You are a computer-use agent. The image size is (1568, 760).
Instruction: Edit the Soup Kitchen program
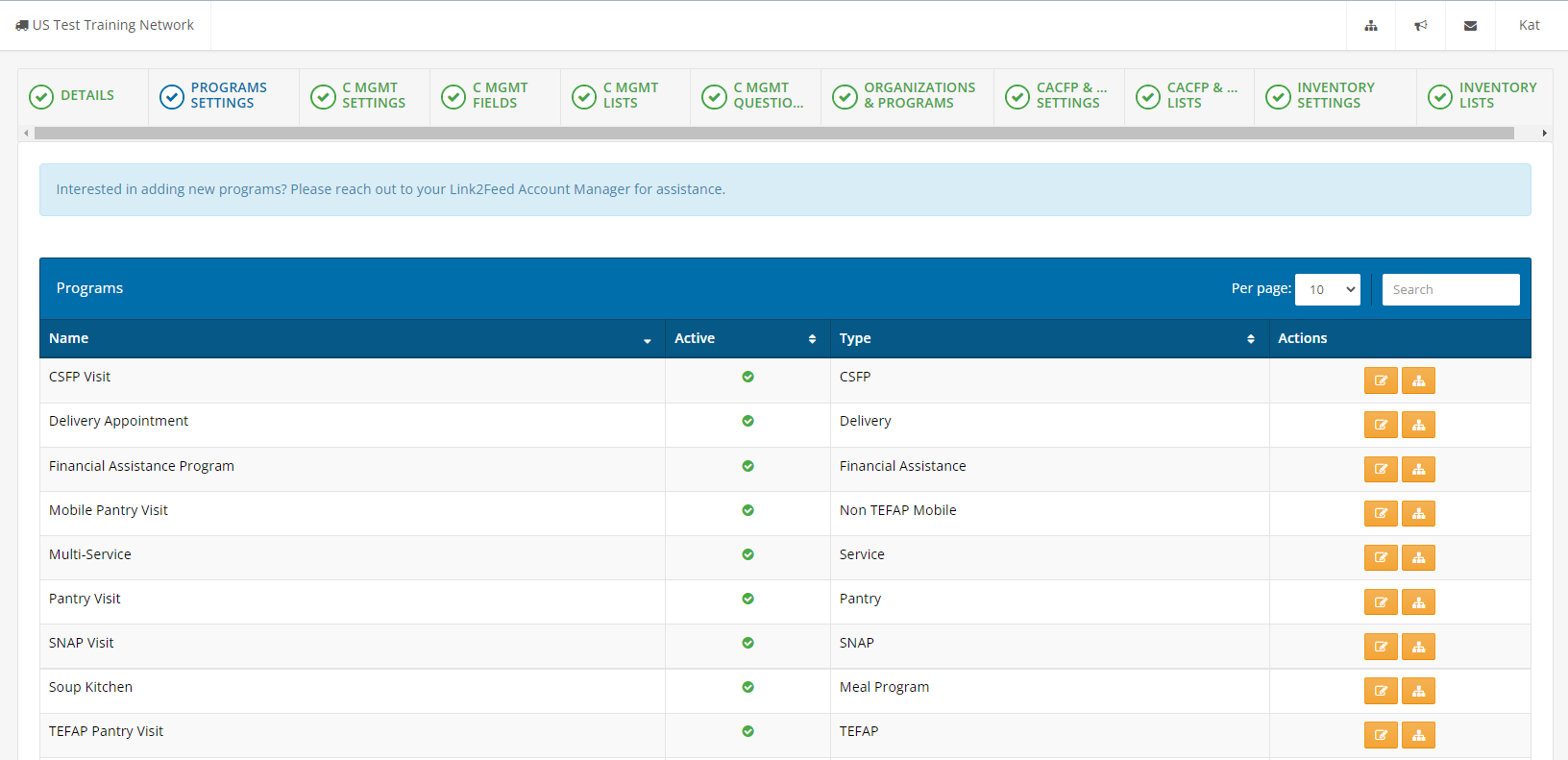point(1381,691)
